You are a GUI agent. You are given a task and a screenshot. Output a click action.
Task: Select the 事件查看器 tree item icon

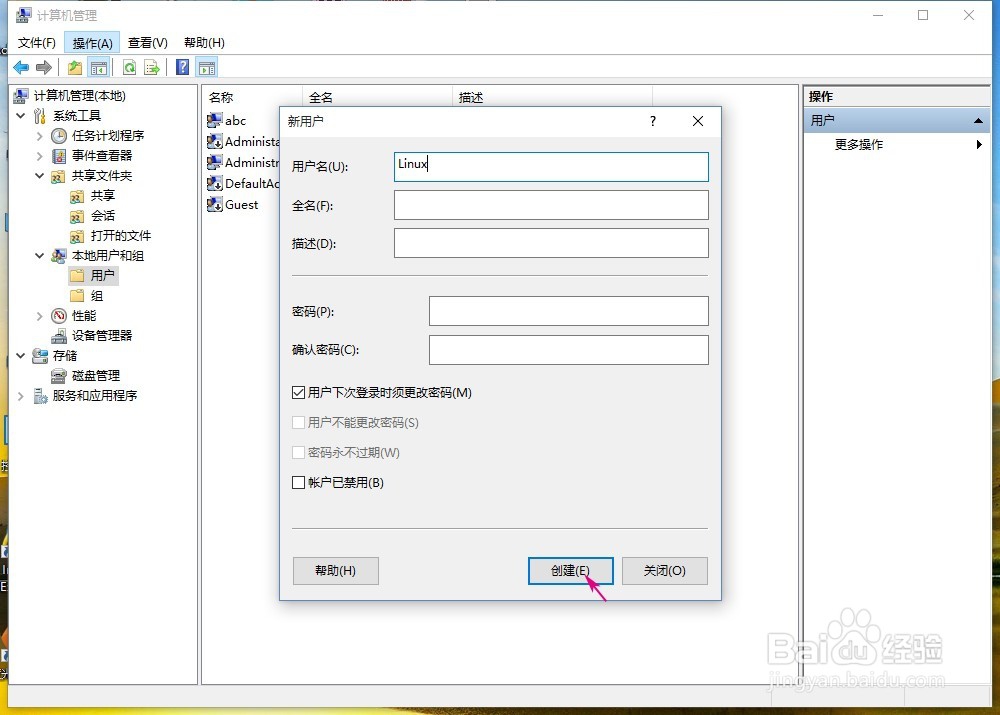coord(60,155)
